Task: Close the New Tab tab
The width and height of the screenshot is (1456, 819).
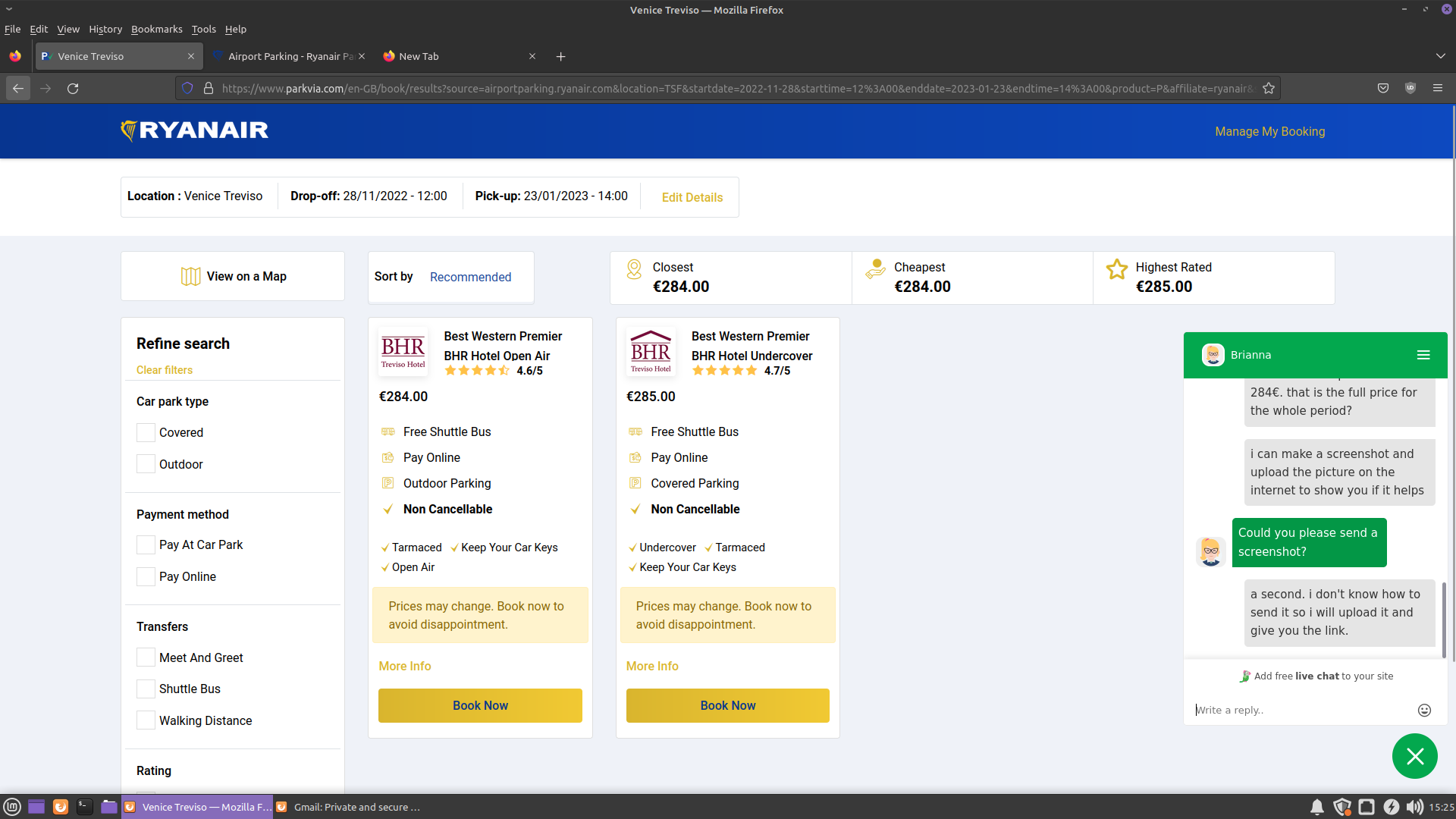Action: click(x=532, y=57)
